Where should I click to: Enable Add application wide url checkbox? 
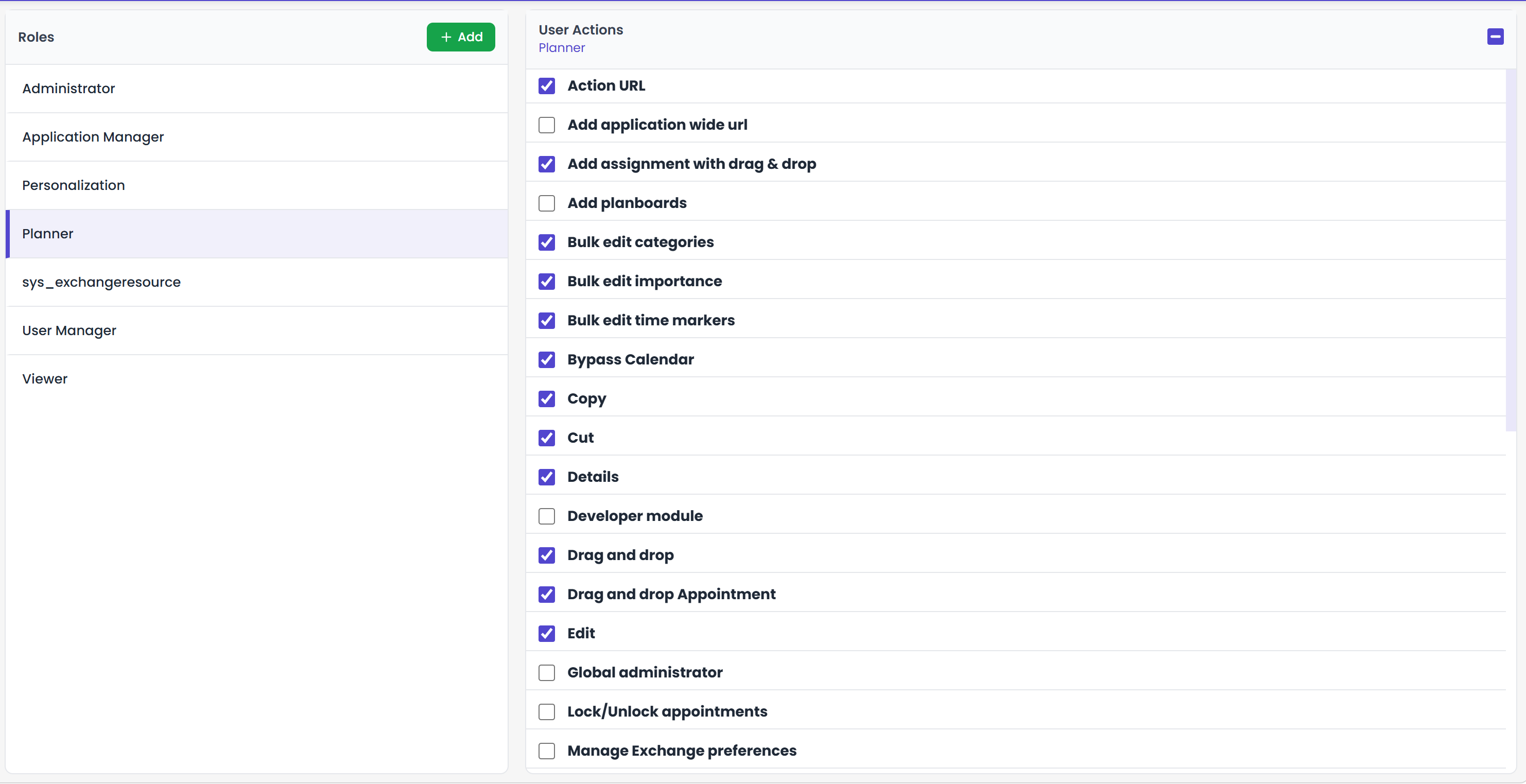pyautogui.click(x=547, y=125)
